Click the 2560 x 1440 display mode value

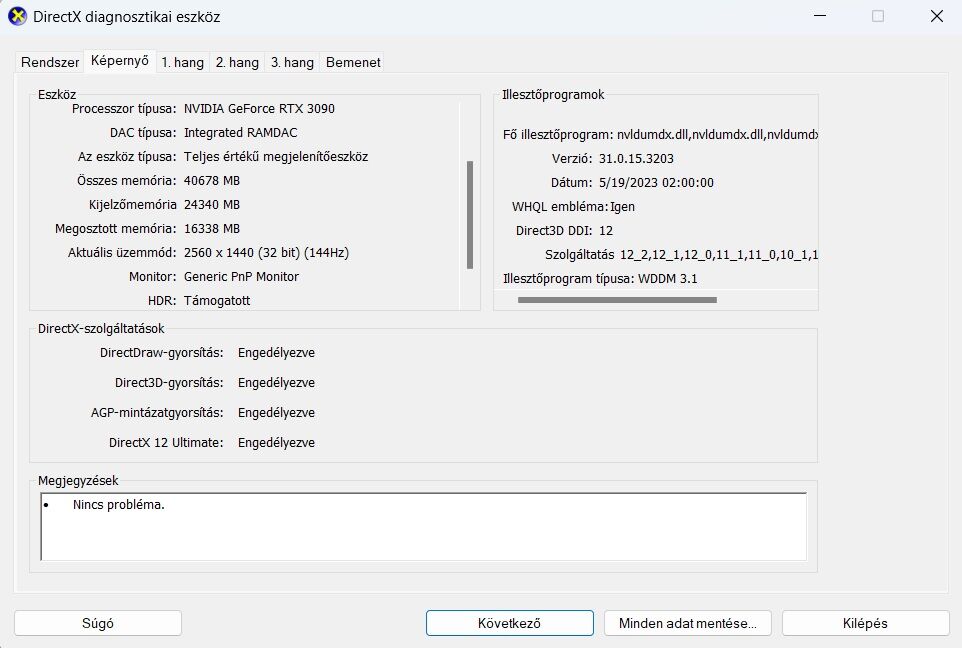pyautogui.click(x=266, y=252)
